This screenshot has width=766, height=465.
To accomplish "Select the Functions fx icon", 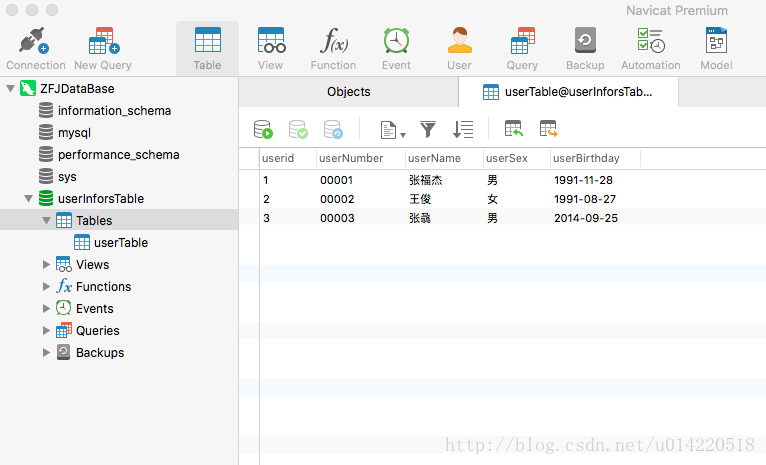I will tap(64, 286).
